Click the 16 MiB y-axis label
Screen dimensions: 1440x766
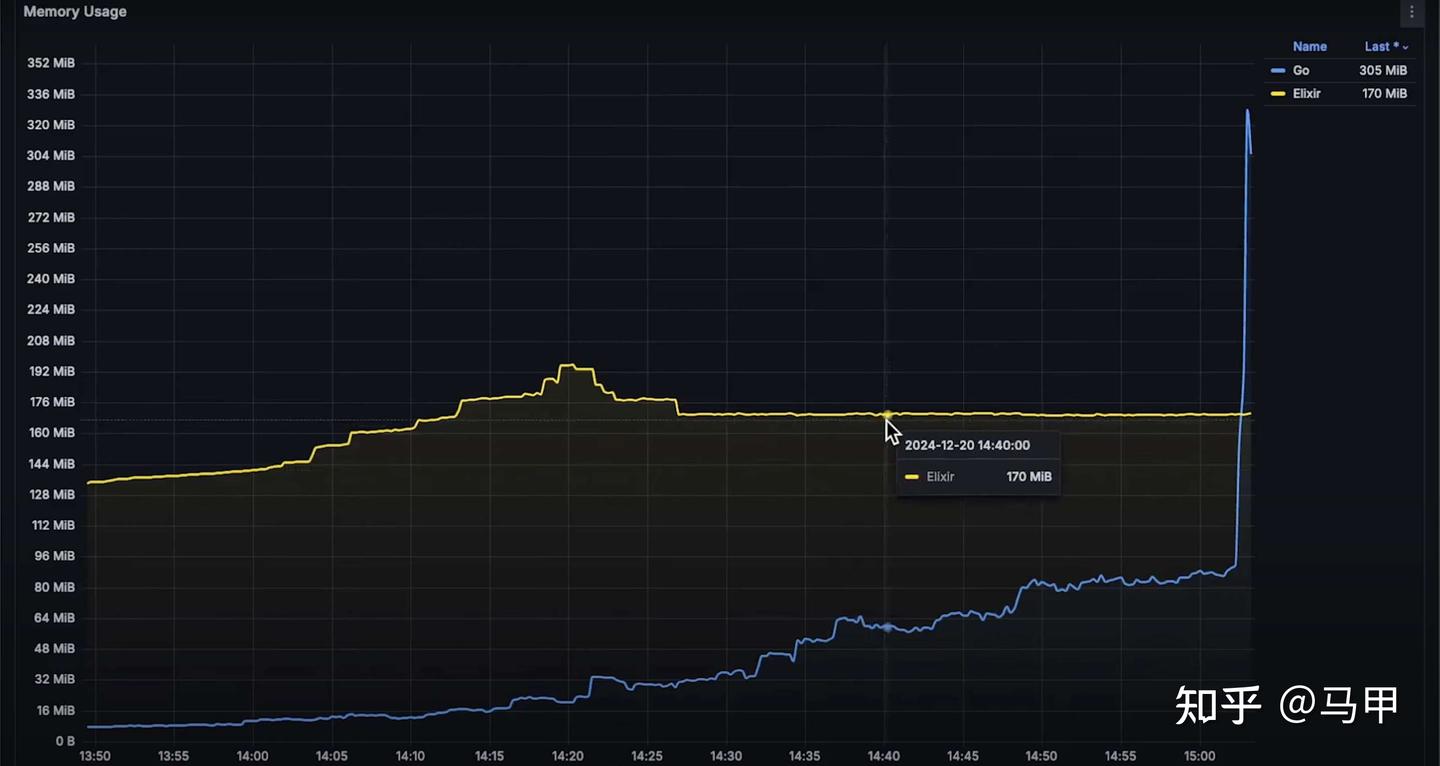pos(55,711)
